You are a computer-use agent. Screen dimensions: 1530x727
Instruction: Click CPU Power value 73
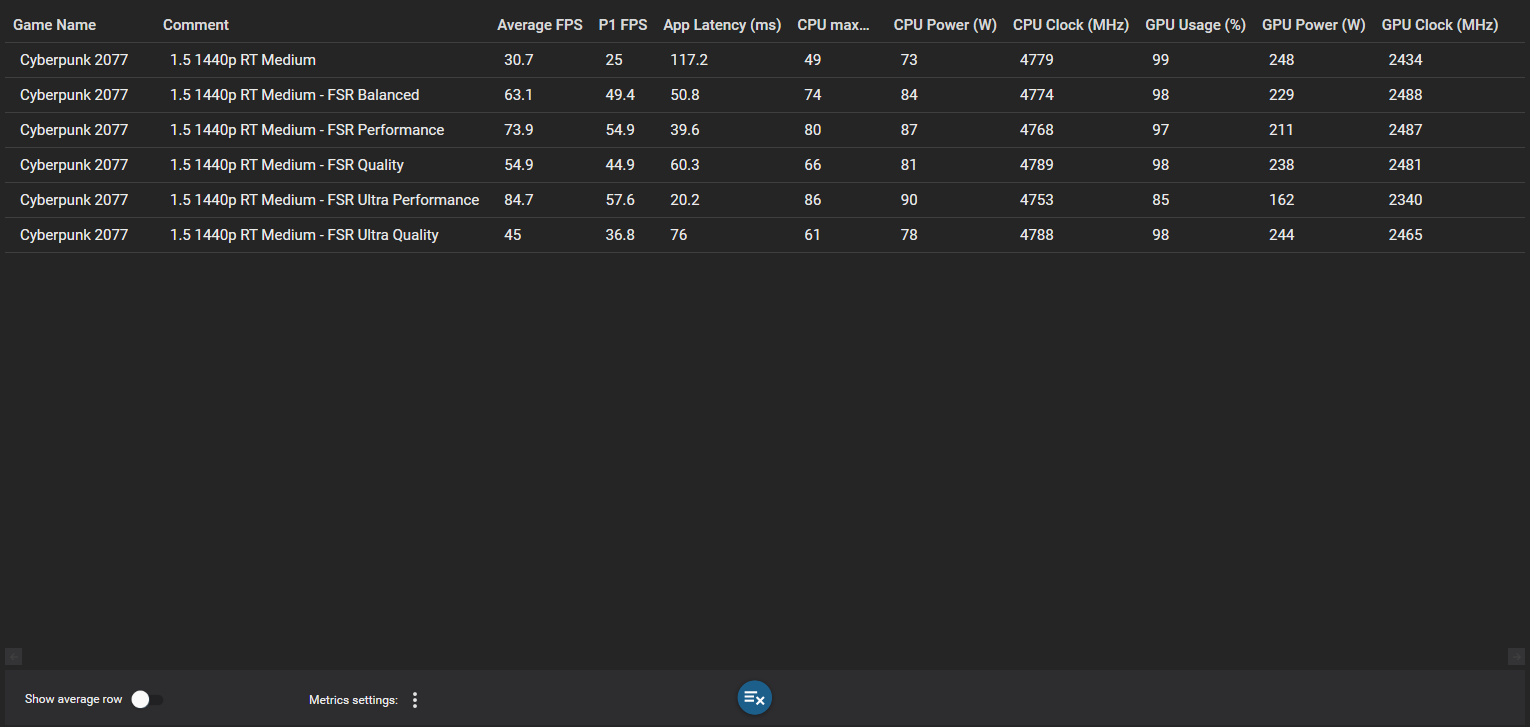point(909,60)
